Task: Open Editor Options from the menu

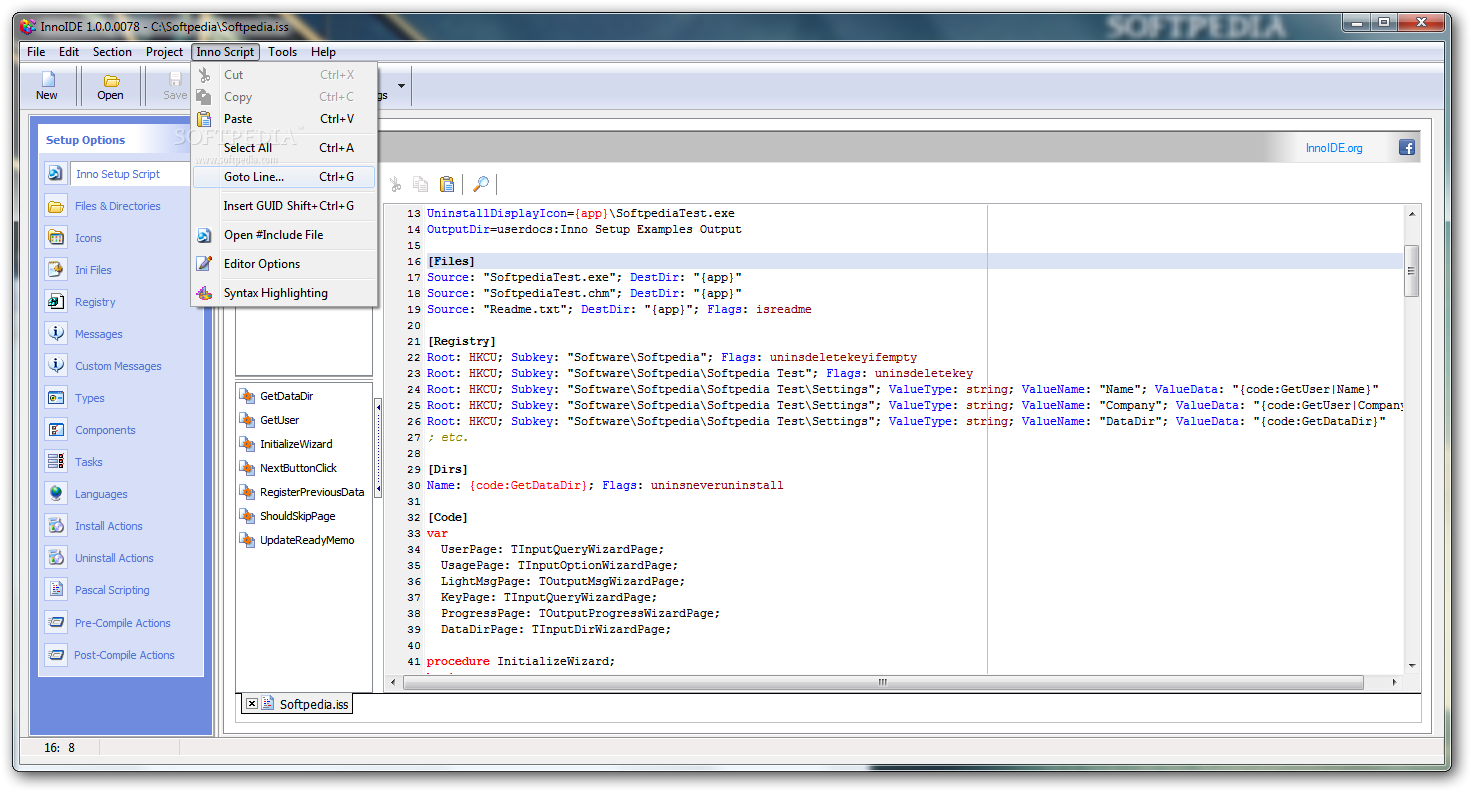Action: point(284,264)
